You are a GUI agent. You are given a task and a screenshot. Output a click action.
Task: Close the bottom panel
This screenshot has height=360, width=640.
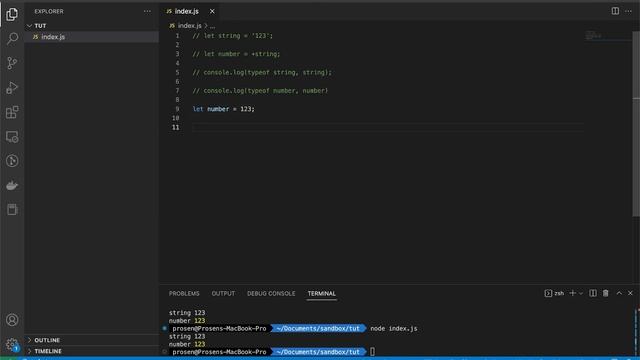click(x=630, y=293)
